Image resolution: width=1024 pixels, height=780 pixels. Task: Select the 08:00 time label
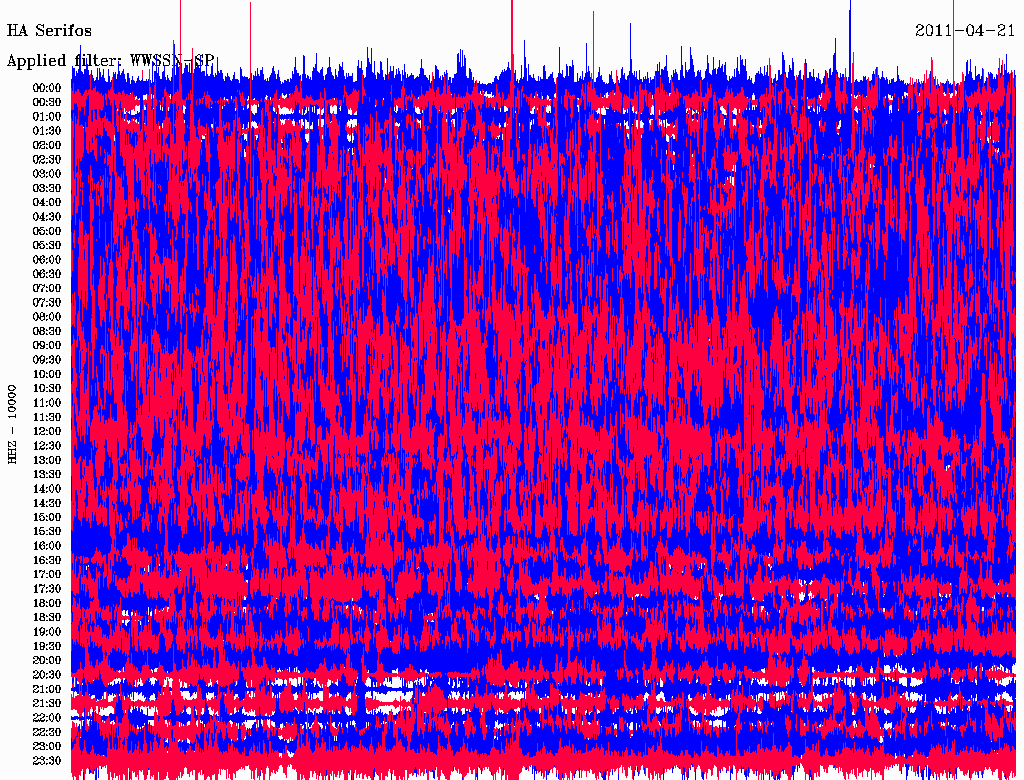(47, 317)
